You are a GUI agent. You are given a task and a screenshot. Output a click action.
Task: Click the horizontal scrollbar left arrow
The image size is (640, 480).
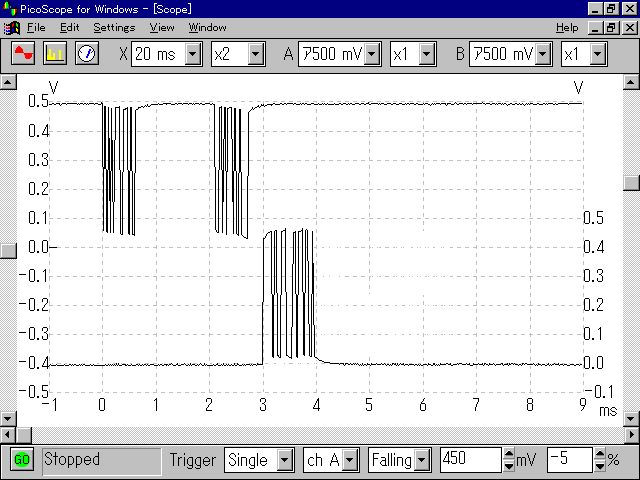coord(8,434)
